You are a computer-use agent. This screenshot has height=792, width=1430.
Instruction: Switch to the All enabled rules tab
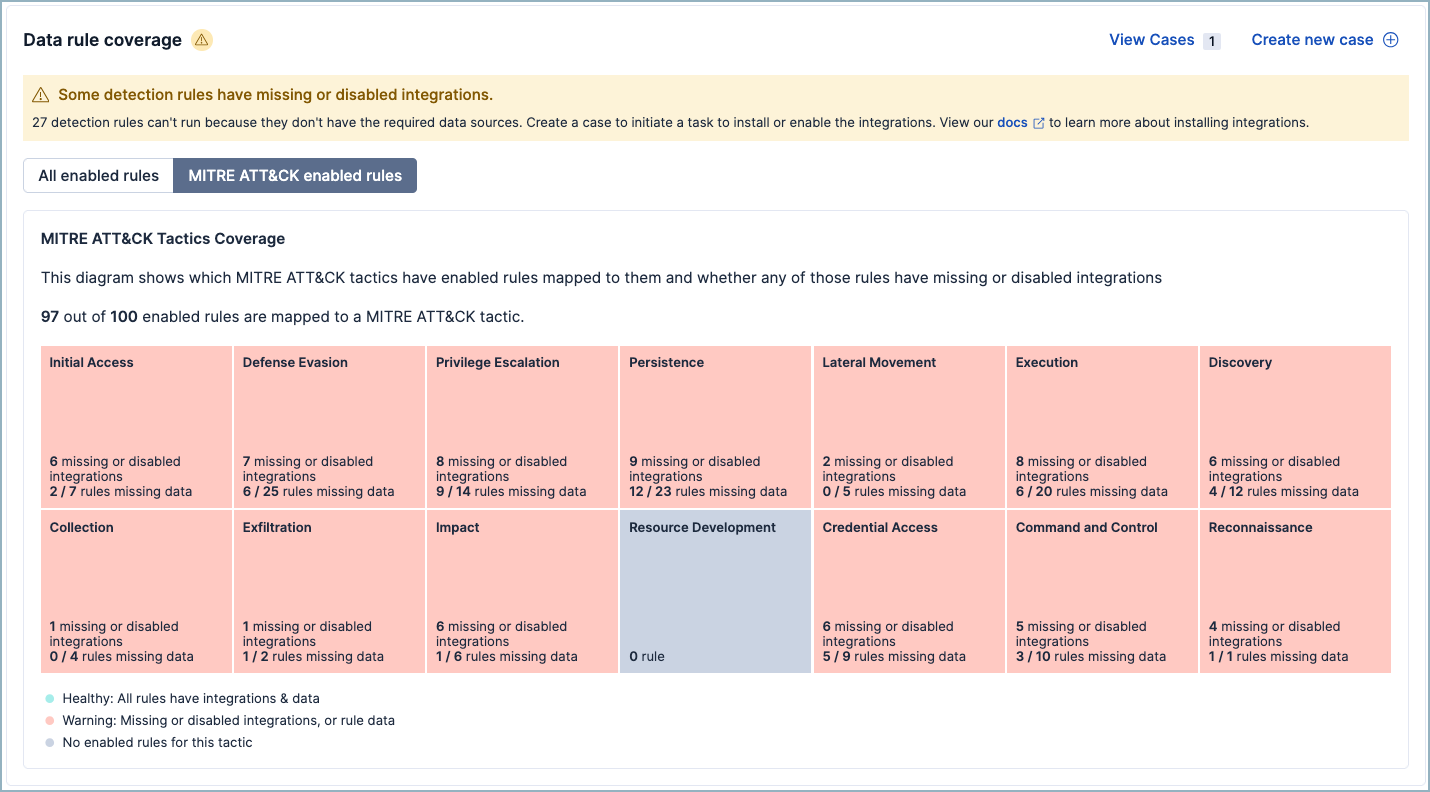pos(97,175)
